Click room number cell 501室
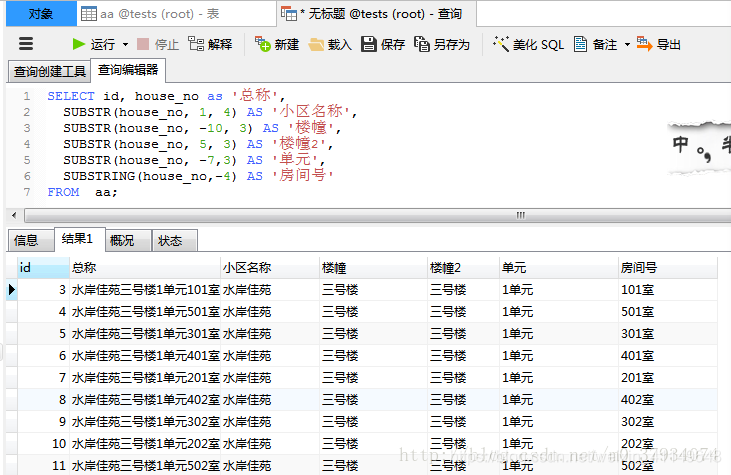This screenshot has height=475, width=731. [668, 312]
